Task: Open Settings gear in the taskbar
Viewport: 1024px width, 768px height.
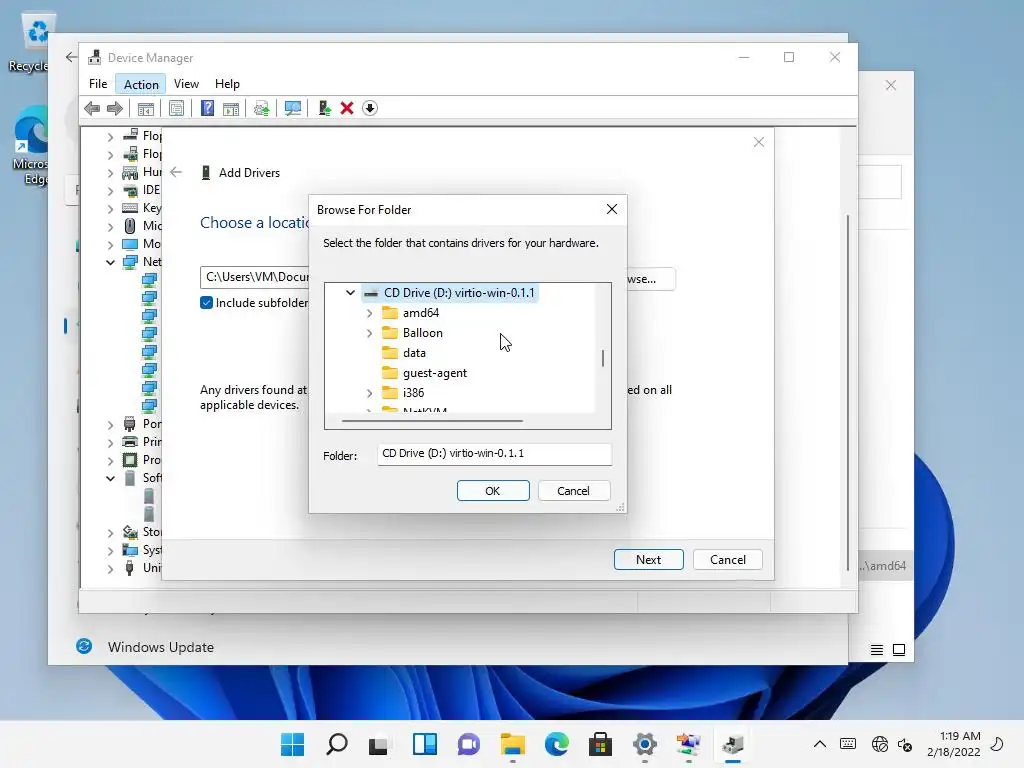Action: tap(645, 744)
